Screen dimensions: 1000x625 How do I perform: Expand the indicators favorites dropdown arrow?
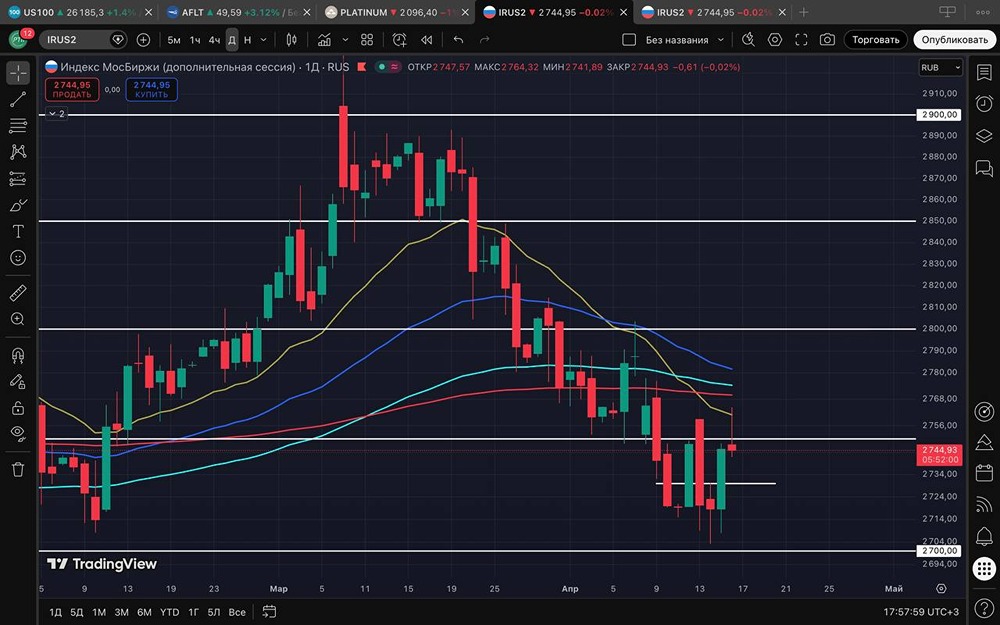[345, 40]
